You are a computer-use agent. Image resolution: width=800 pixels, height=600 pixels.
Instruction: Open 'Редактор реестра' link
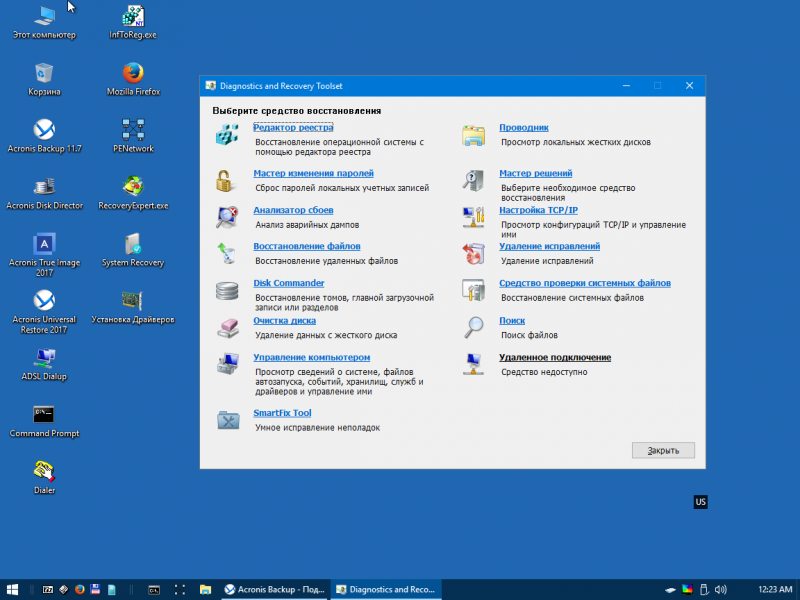(293, 128)
